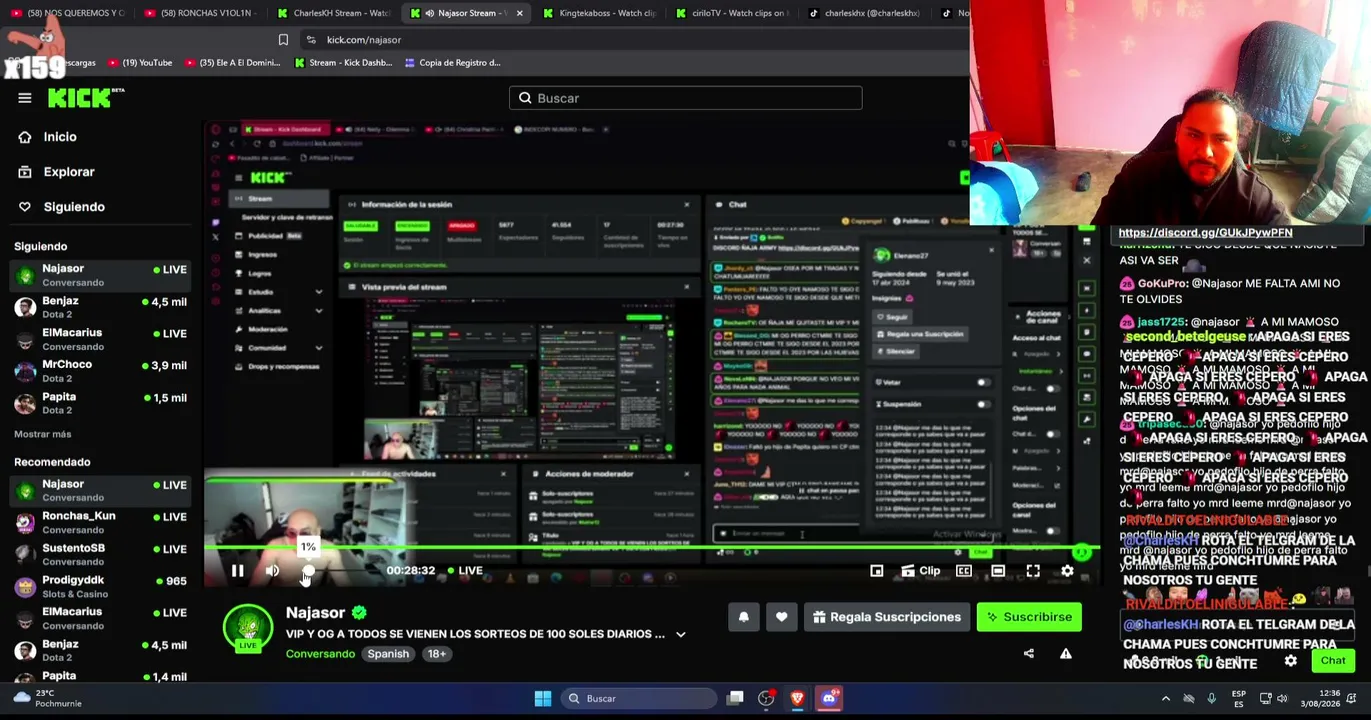Switch to theater mode
This screenshot has width=1371, height=720.
[x=998, y=571]
